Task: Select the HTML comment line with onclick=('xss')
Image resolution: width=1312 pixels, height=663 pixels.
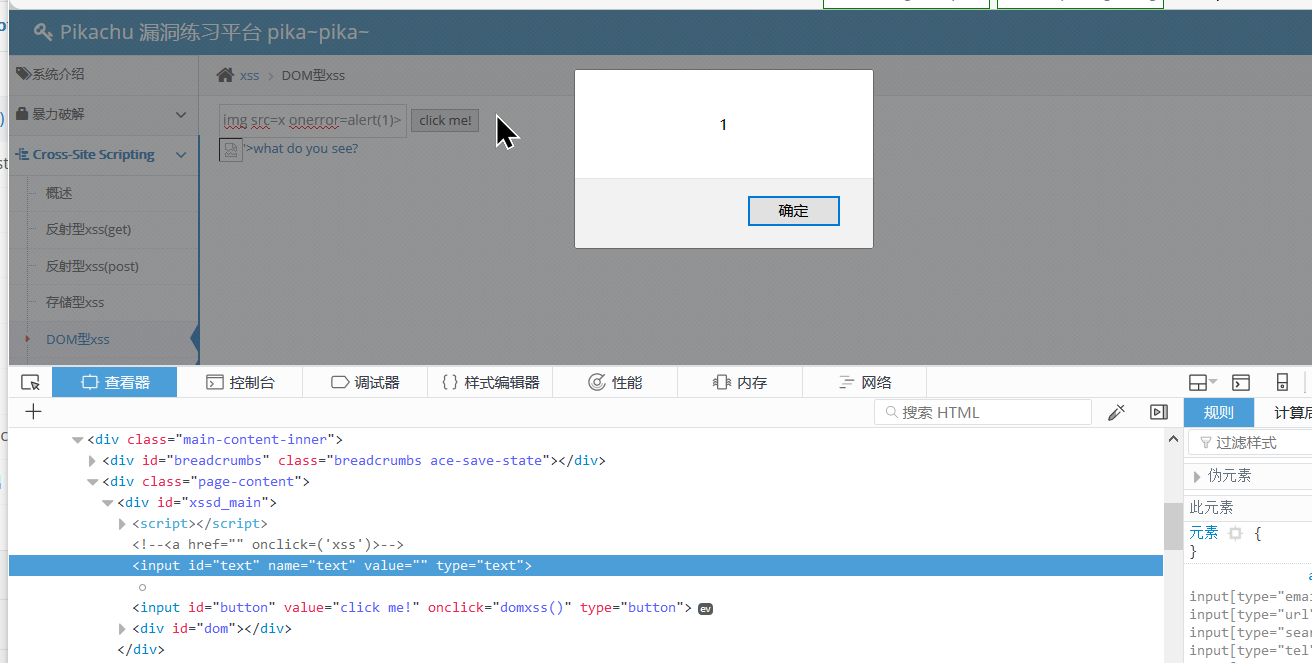Action: click(x=267, y=545)
